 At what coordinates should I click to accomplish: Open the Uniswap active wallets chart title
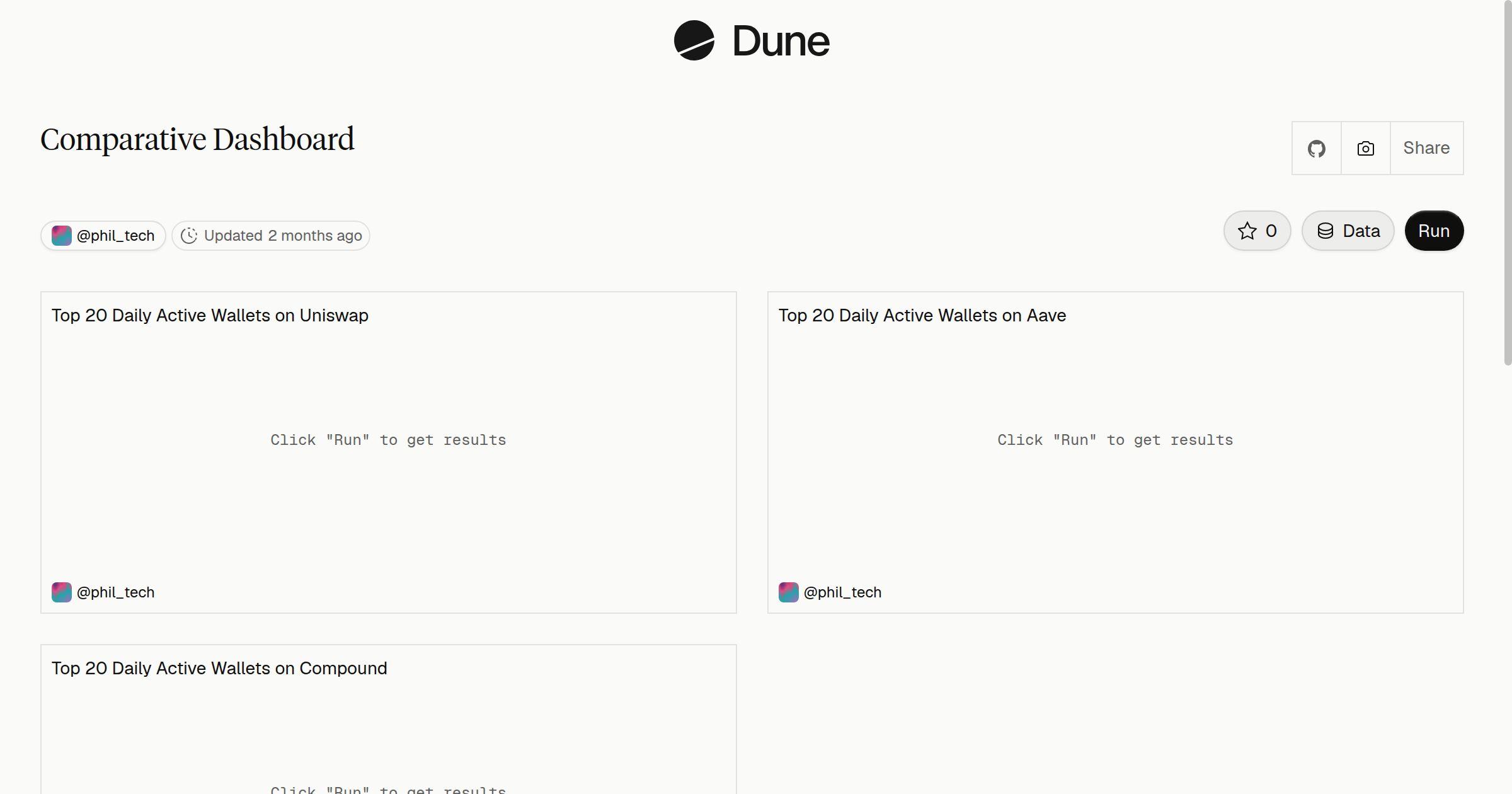click(210, 315)
